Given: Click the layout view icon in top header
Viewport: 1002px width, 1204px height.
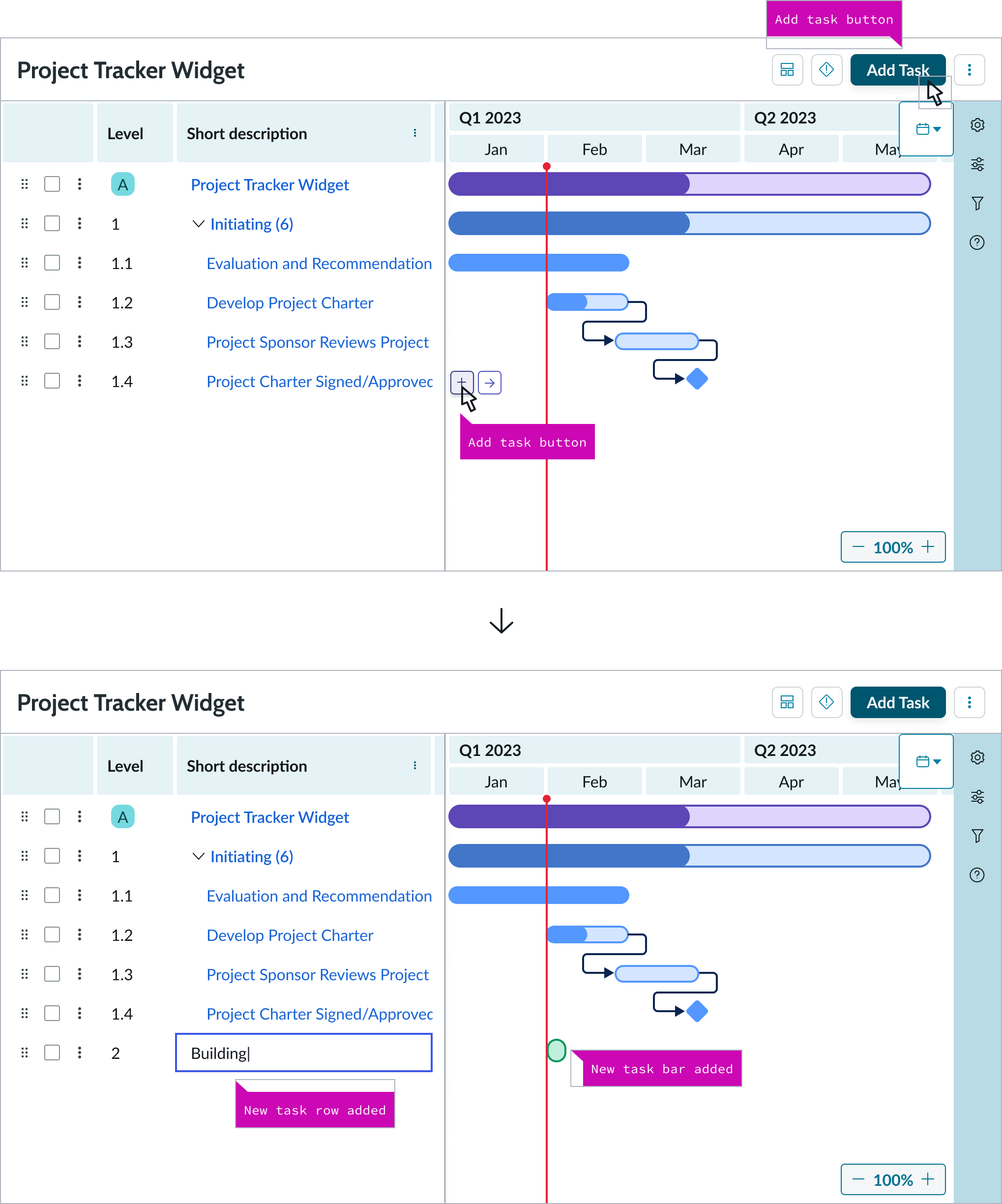Looking at the screenshot, I should [x=787, y=70].
